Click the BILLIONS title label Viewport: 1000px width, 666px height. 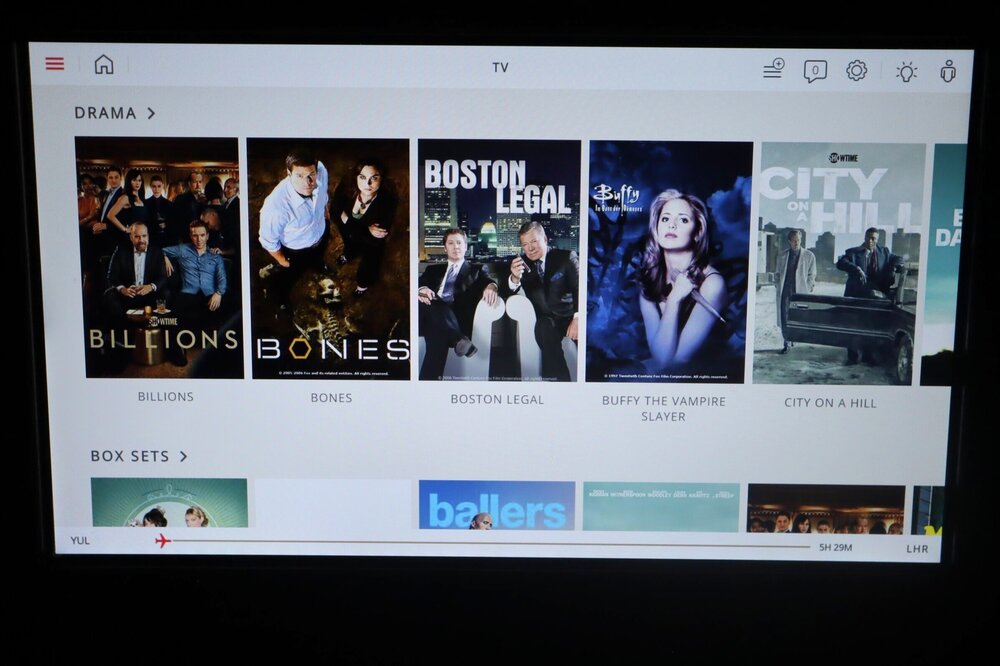coord(164,397)
